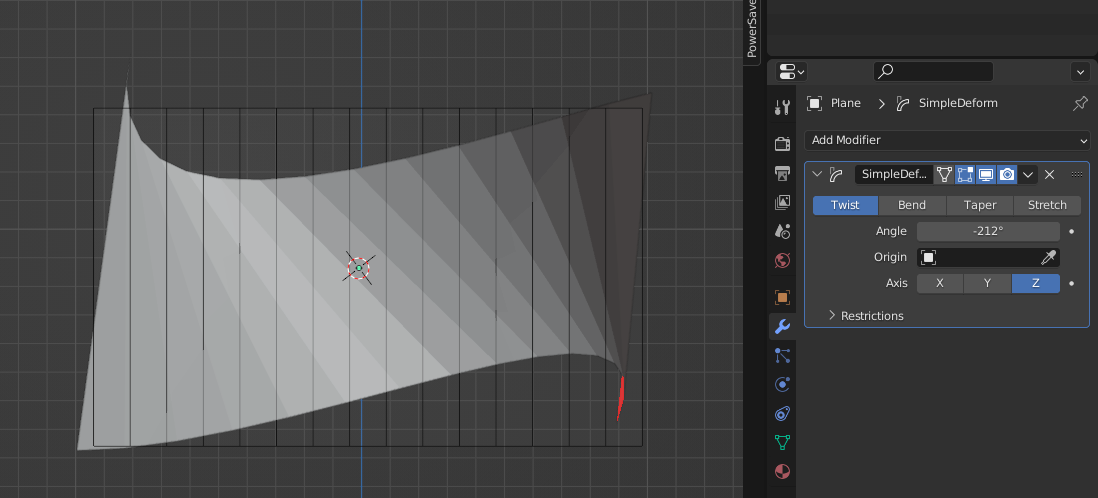Switch deform mode to Taper

pyautogui.click(x=979, y=205)
